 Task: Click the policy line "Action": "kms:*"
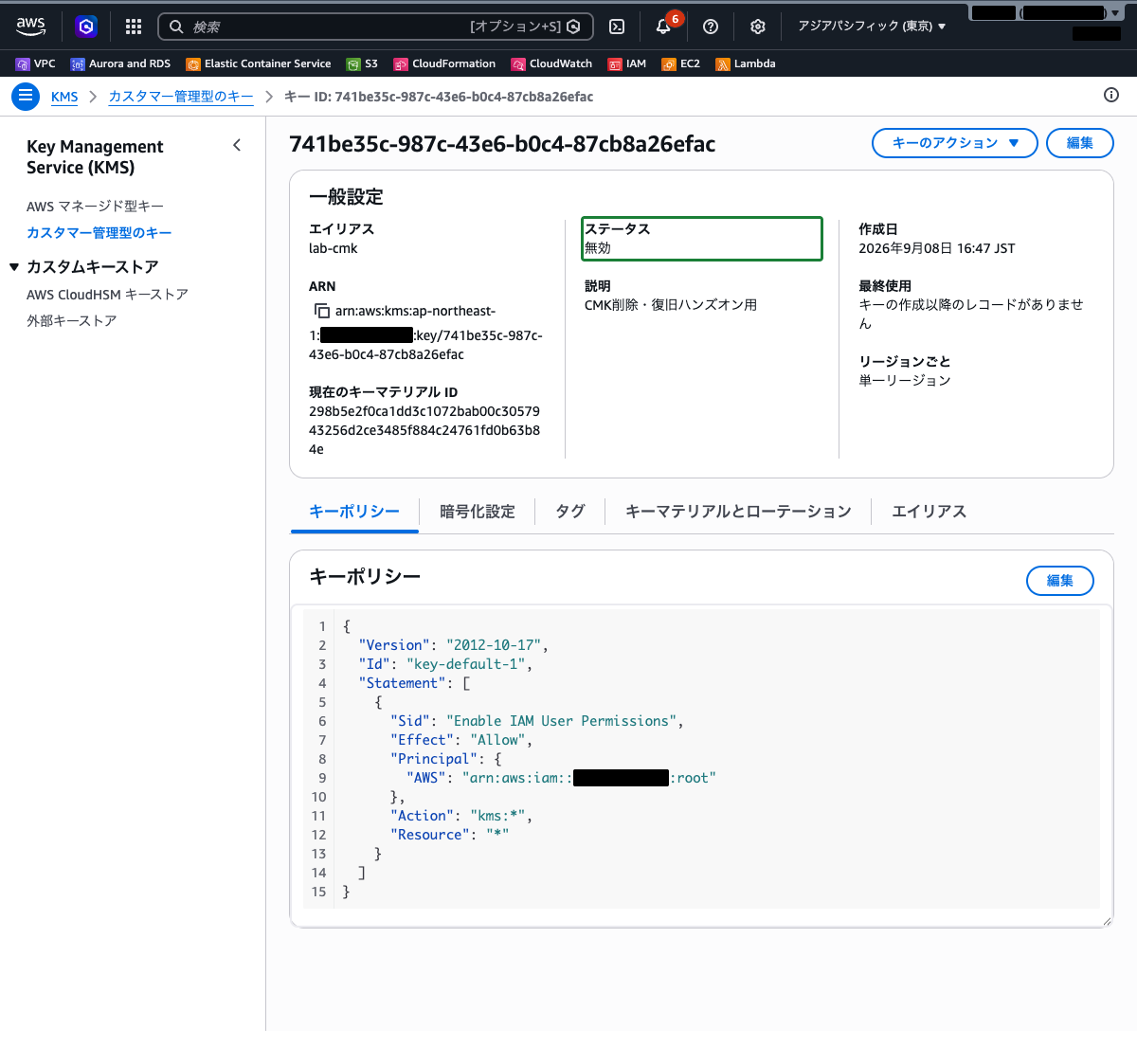point(460,816)
